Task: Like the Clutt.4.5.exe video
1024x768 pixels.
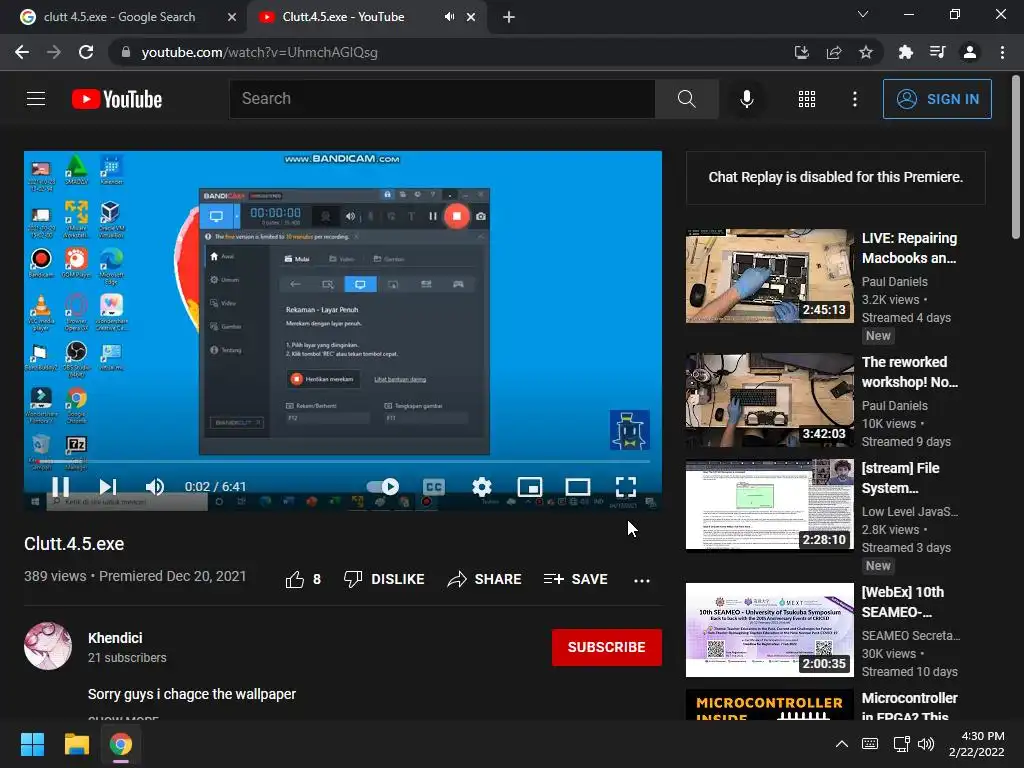Action: 303,579
